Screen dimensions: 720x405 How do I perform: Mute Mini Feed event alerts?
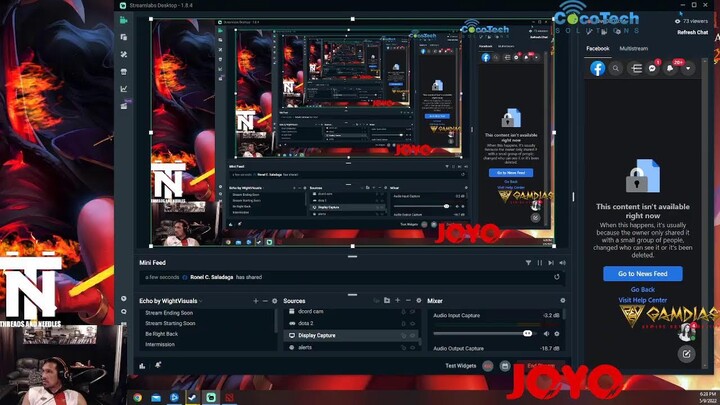[x=562, y=263]
